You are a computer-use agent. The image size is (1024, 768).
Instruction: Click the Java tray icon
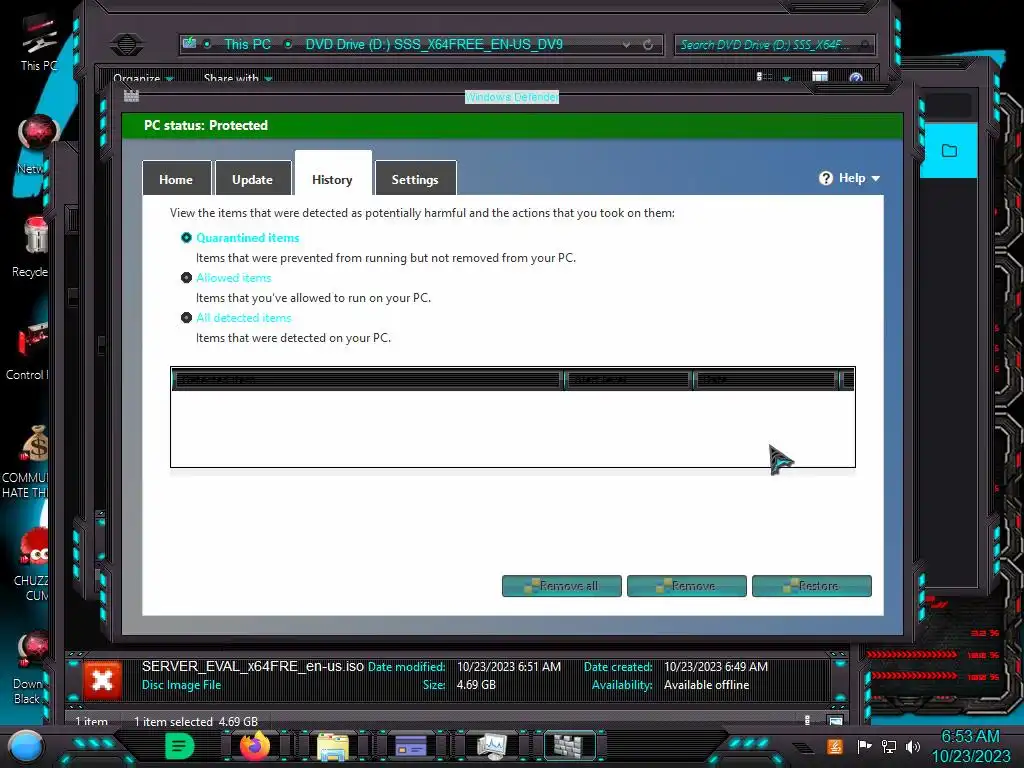(835, 746)
